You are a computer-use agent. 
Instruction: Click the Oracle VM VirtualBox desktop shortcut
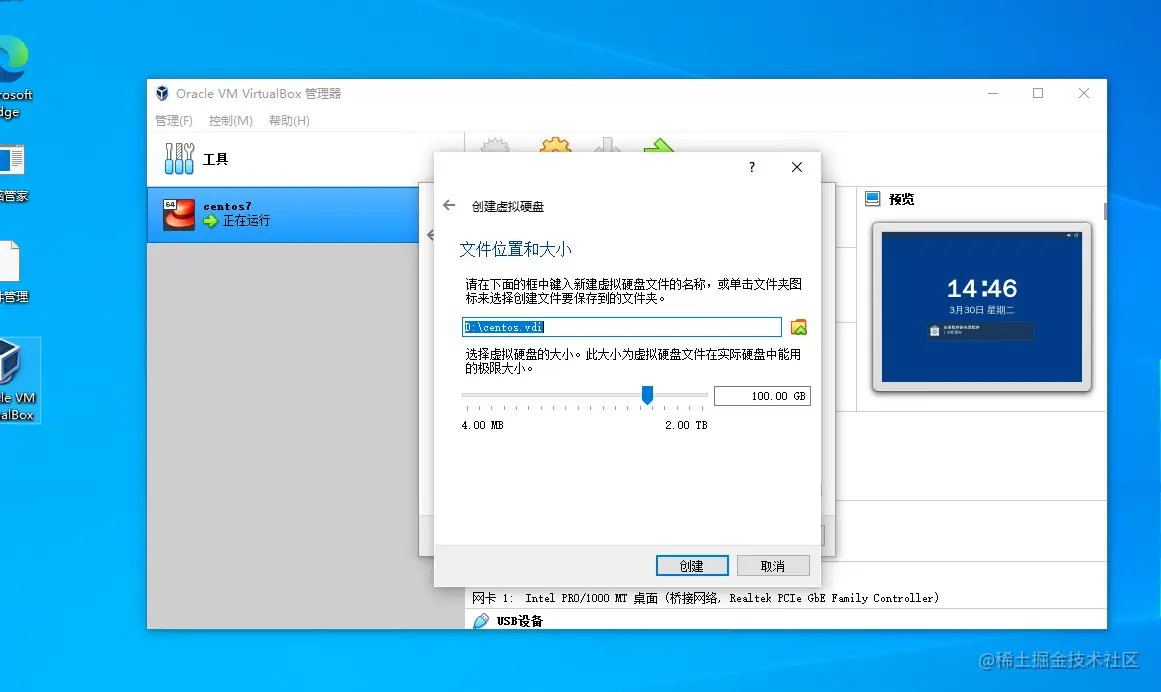pyautogui.click(x=16, y=380)
